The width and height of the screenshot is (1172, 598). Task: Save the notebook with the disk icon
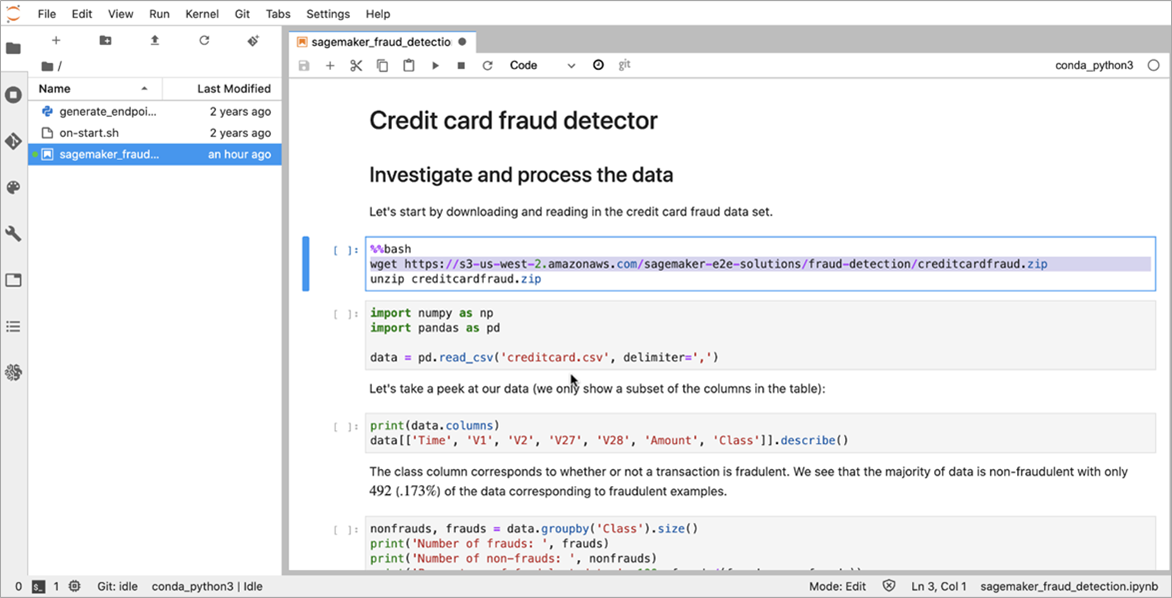pyautogui.click(x=303, y=65)
